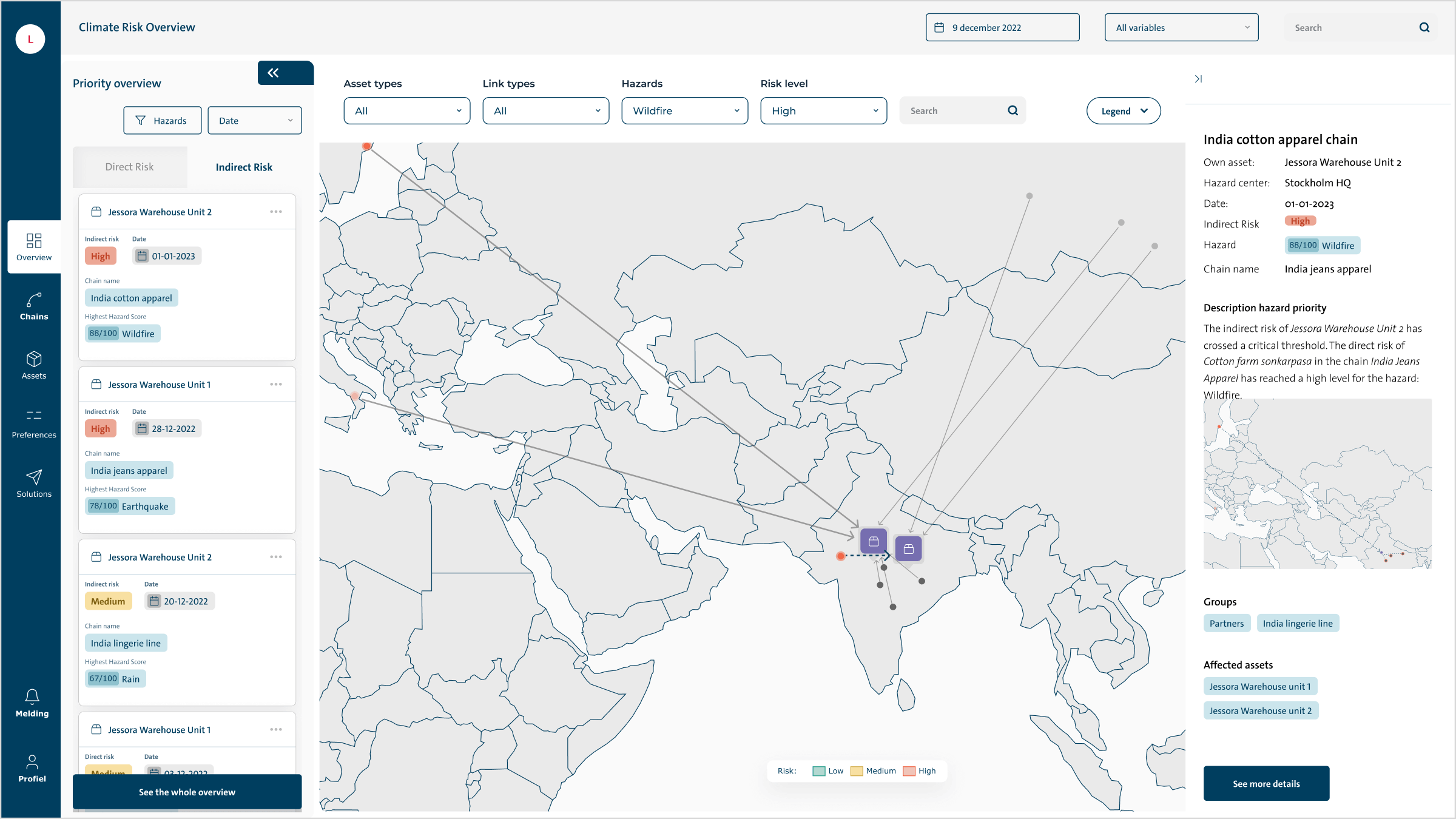
Task: Click the High risk color swatch in legend
Action: (908, 771)
